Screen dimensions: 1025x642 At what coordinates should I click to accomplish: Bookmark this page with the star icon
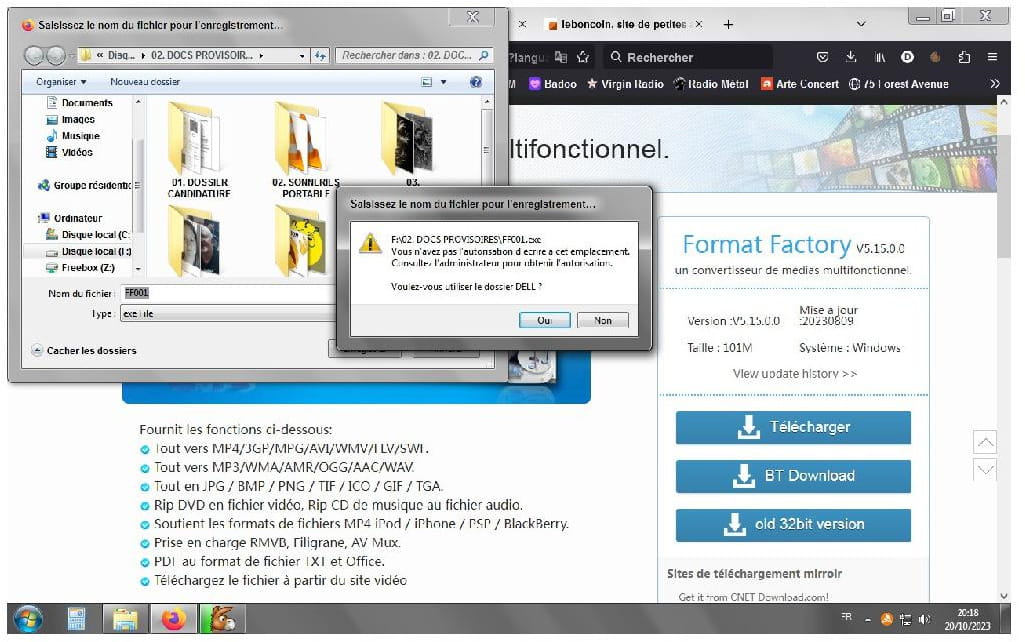(583, 58)
